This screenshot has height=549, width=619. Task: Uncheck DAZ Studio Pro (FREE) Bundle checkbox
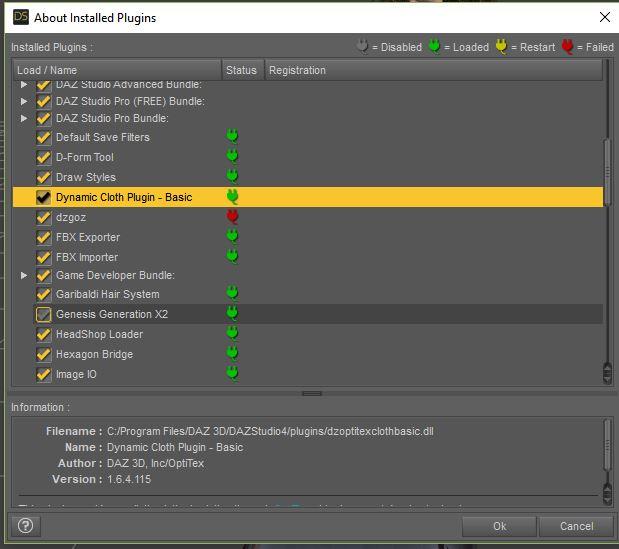pyautogui.click(x=43, y=101)
